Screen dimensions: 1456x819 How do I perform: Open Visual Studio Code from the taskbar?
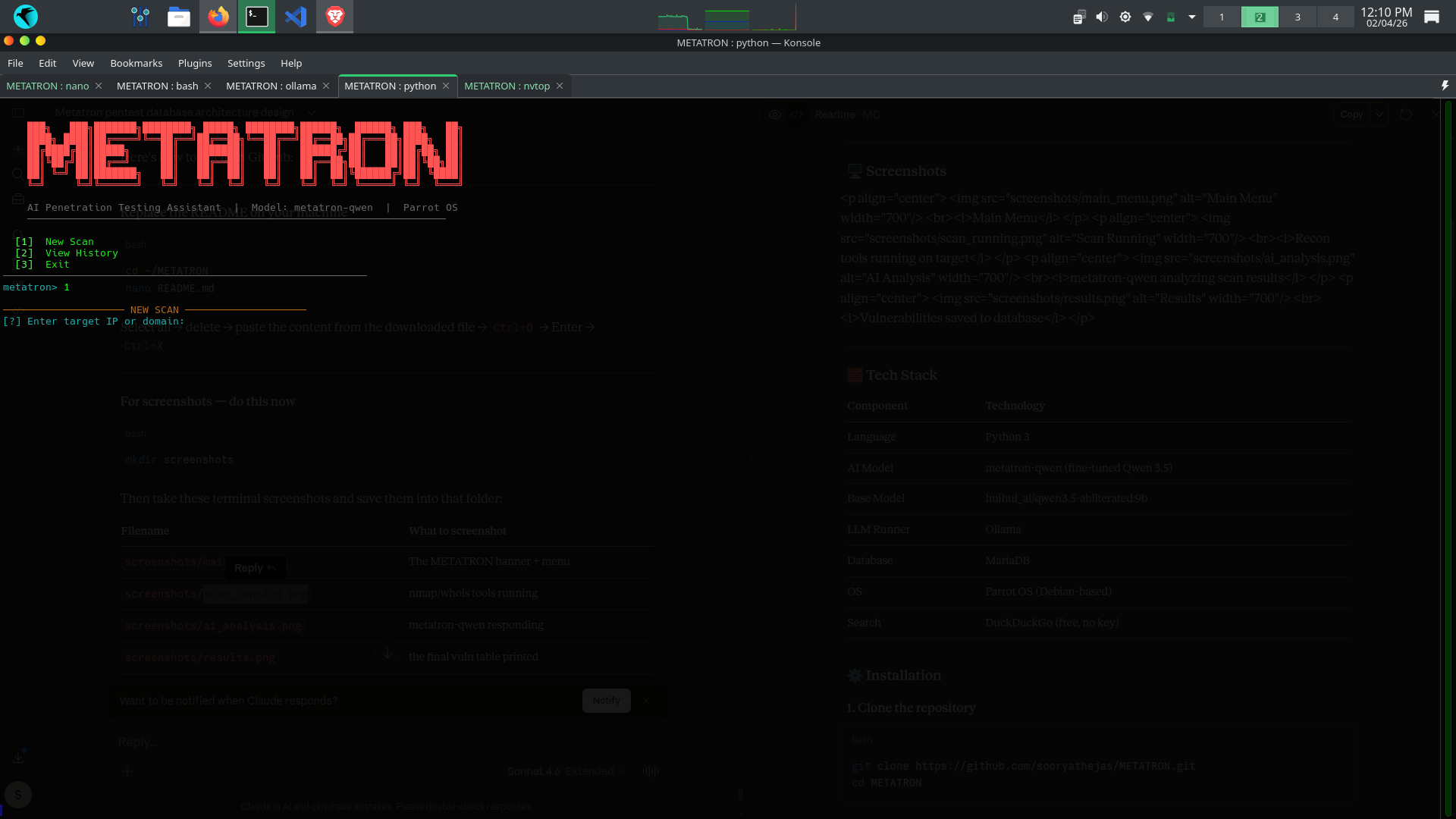296,17
